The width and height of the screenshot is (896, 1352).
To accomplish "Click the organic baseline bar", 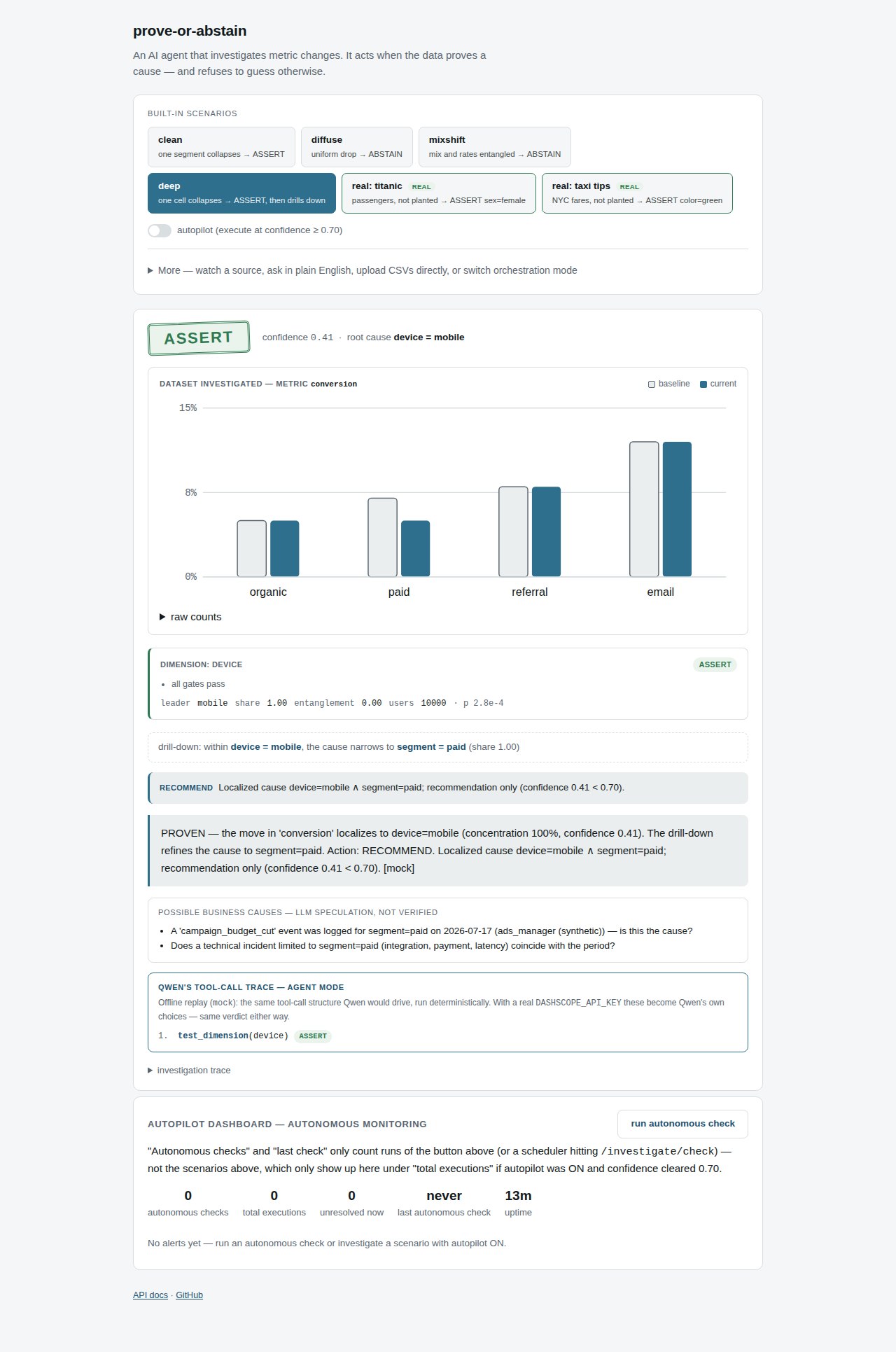I will 252,549.
